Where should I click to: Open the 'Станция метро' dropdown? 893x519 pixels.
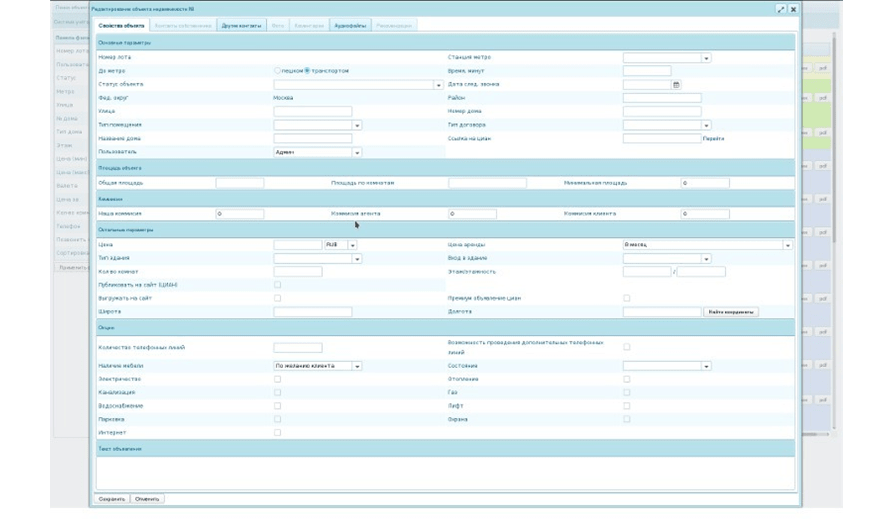point(706,58)
